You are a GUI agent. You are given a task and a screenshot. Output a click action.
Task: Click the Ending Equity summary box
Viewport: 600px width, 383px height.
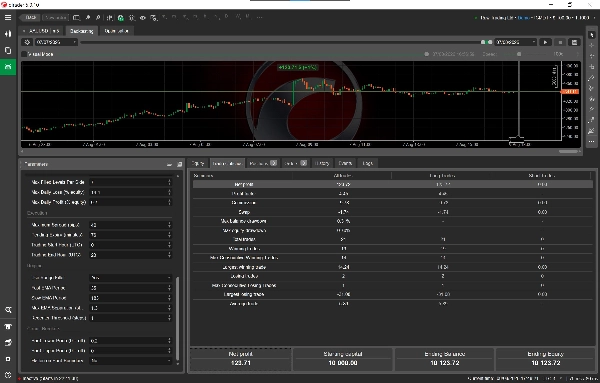point(545,359)
